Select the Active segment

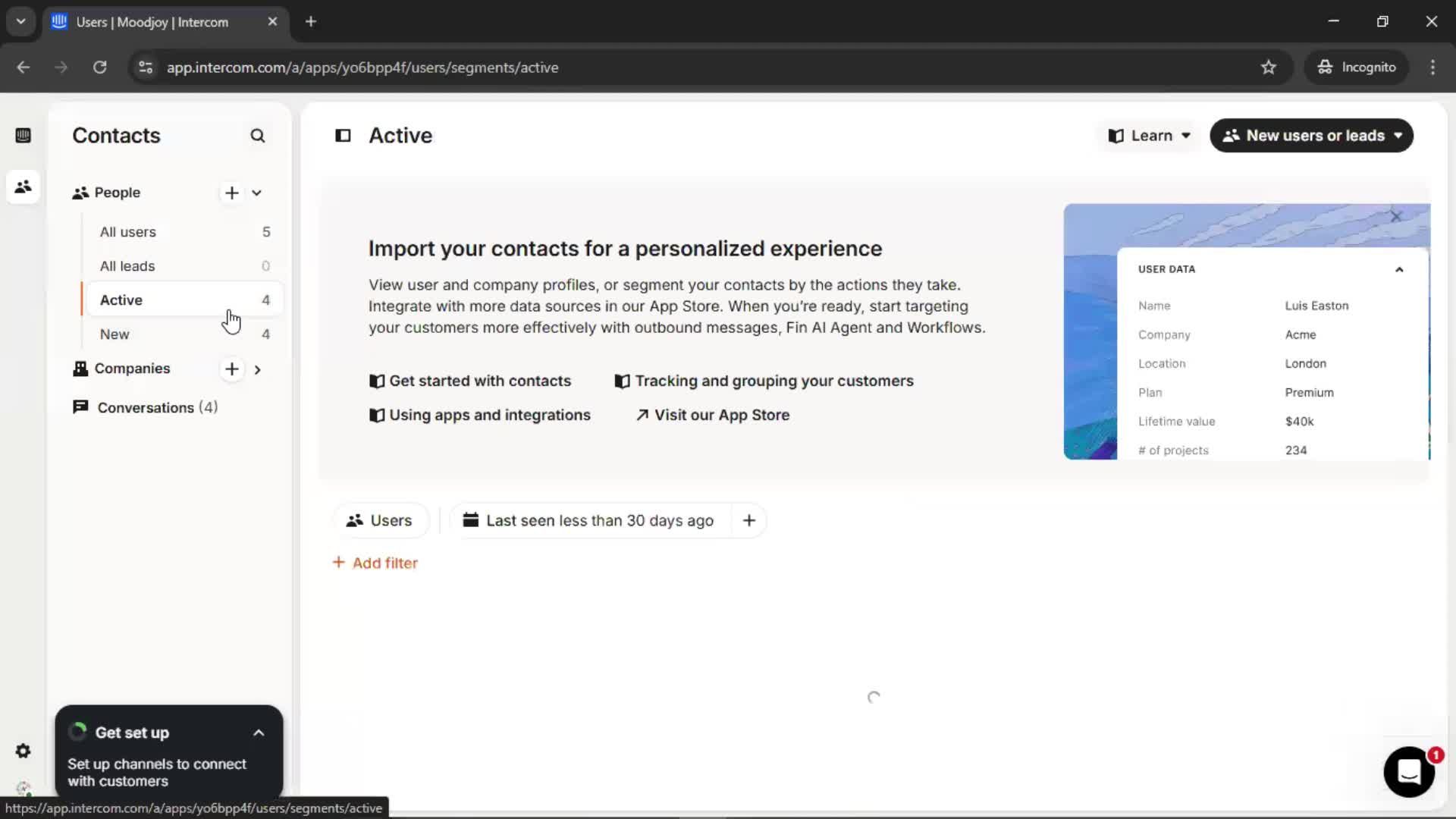[x=184, y=300]
